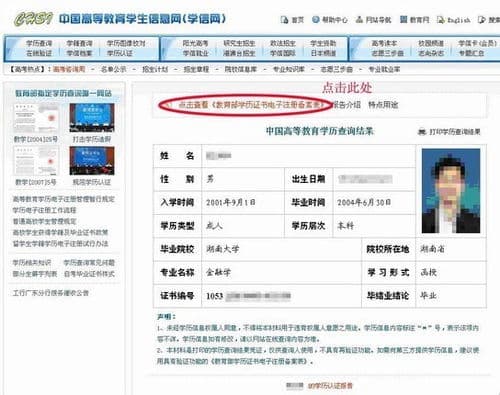The height and width of the screenshot is (395, 500).
Task: Click the 首页 home icon
Action: 284,20
